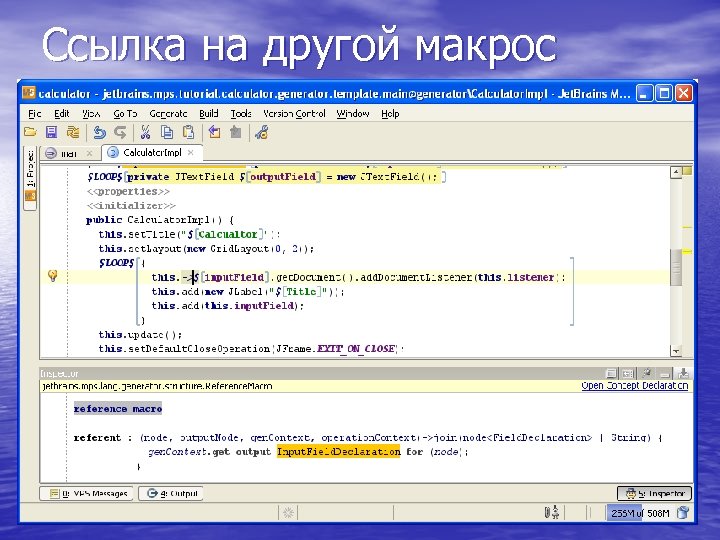Click the inputField reference macro
This screenshot has width=720, height=540.
[x=234, y=277]
